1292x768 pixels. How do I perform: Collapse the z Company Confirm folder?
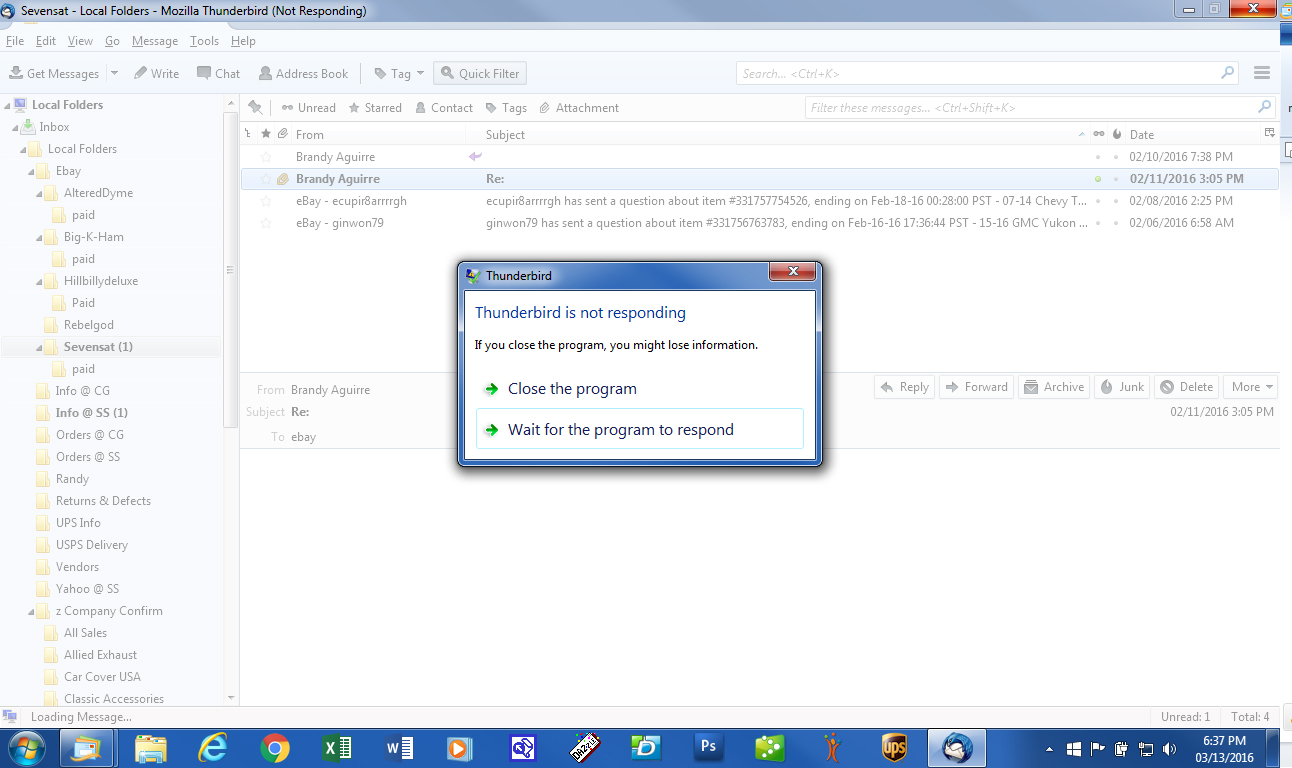coord(31,611)
